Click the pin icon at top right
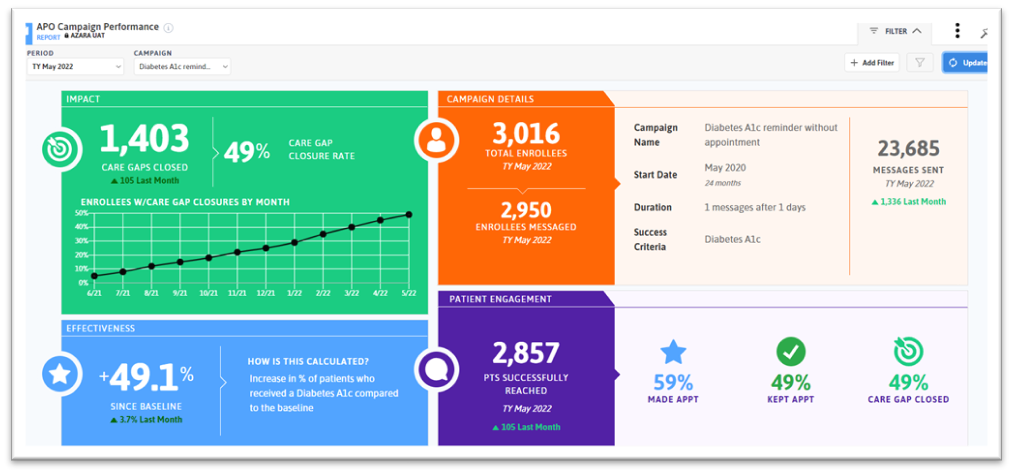 pos(984,33)
